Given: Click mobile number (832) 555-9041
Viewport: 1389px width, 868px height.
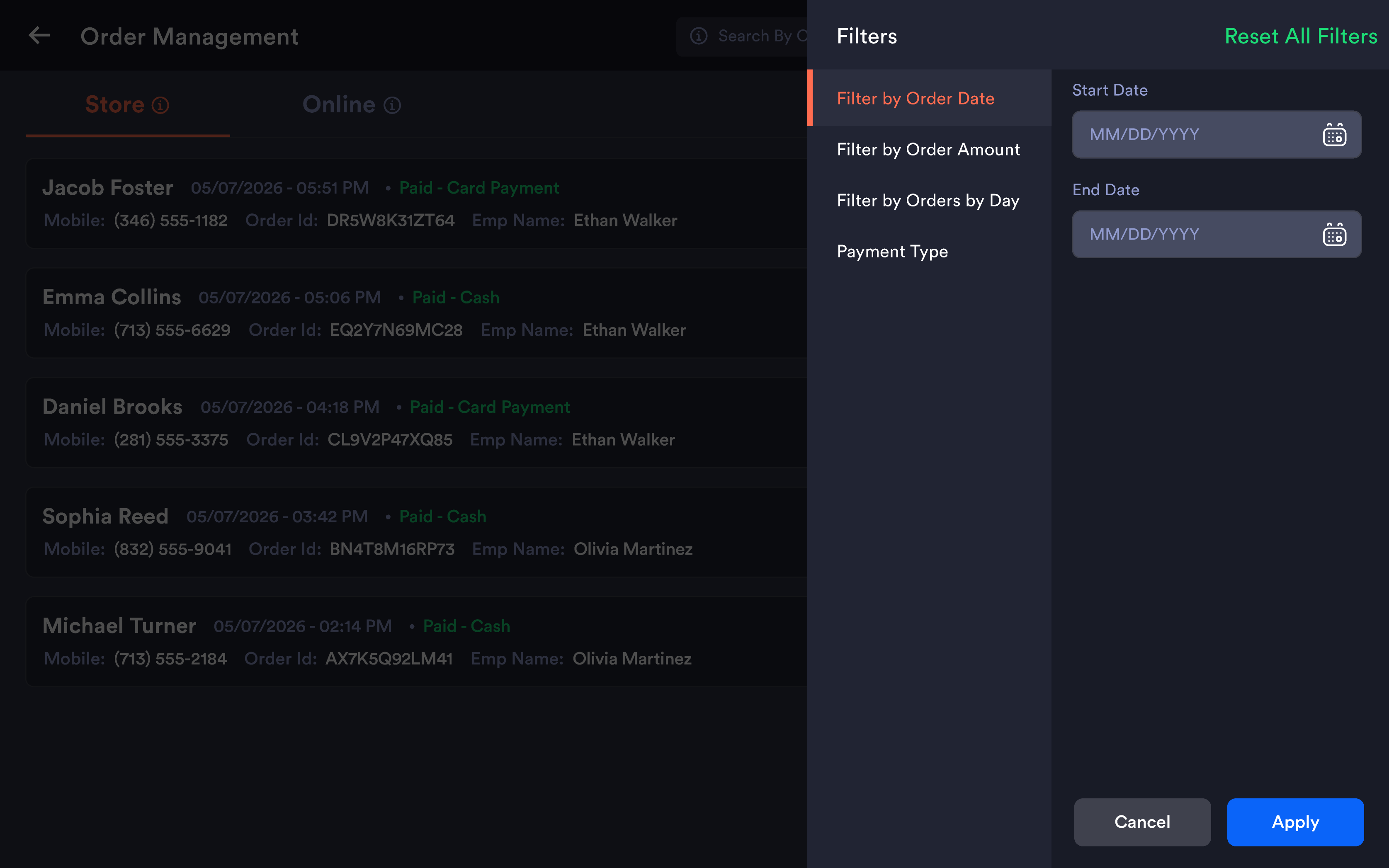Looking at the screenshot, I should tap(173, 549).
